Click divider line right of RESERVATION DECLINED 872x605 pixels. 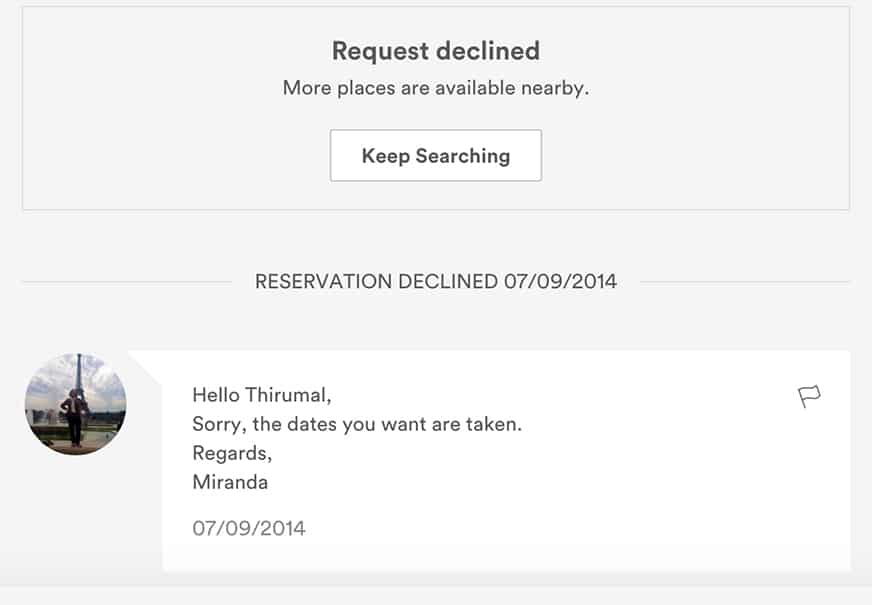point(745,282)
